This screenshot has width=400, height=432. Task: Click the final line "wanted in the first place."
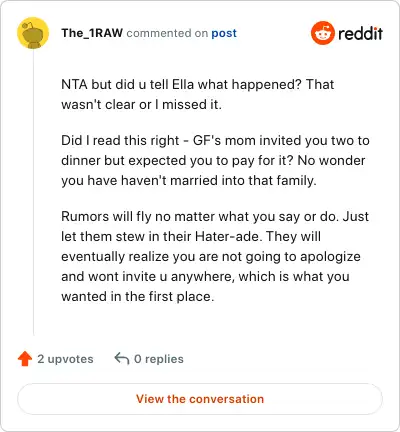coord(137,296)
